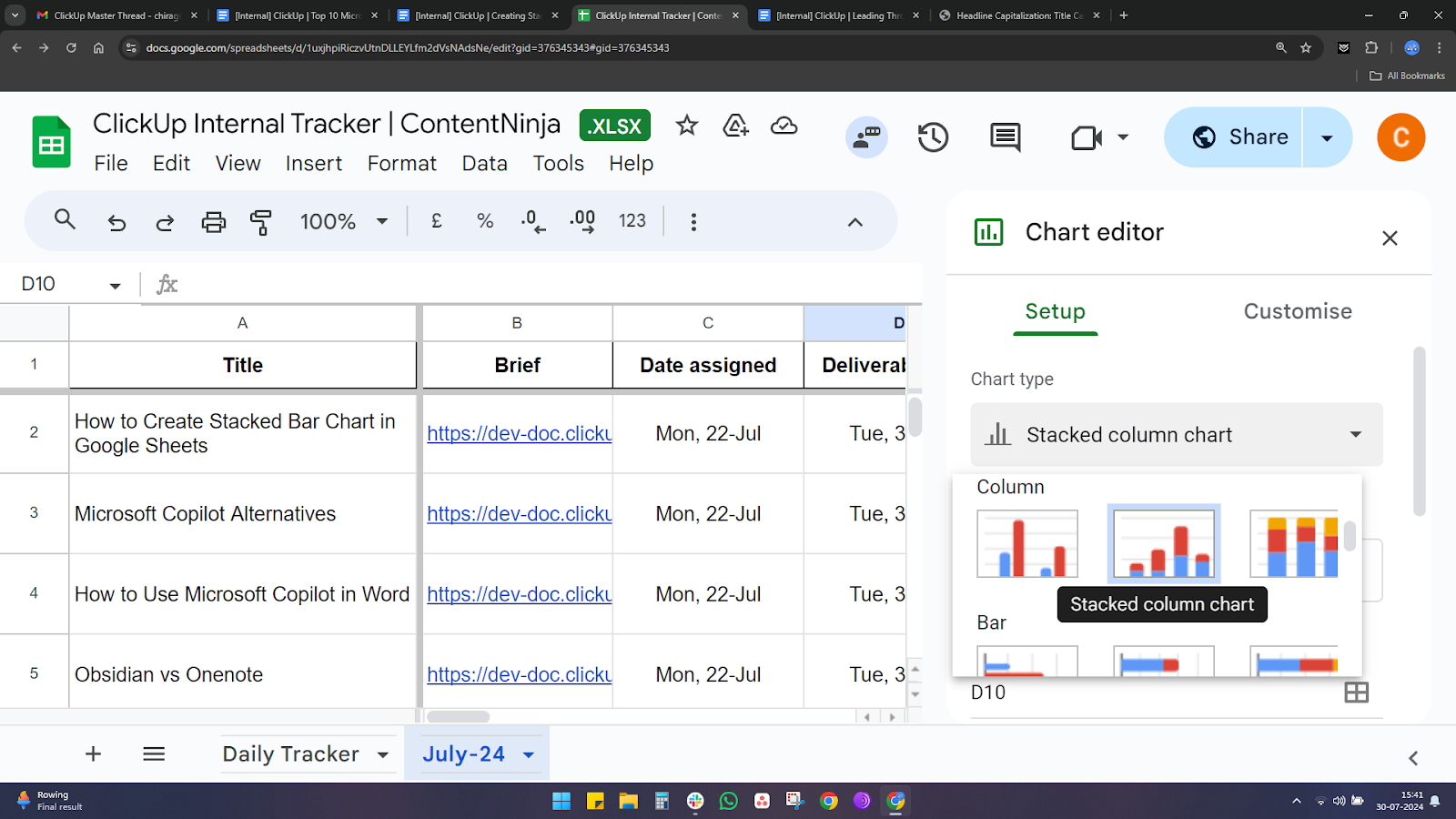Open the name box dropdown arrow
Viewport: 1456px width, 819px height.
pos(115,286)
